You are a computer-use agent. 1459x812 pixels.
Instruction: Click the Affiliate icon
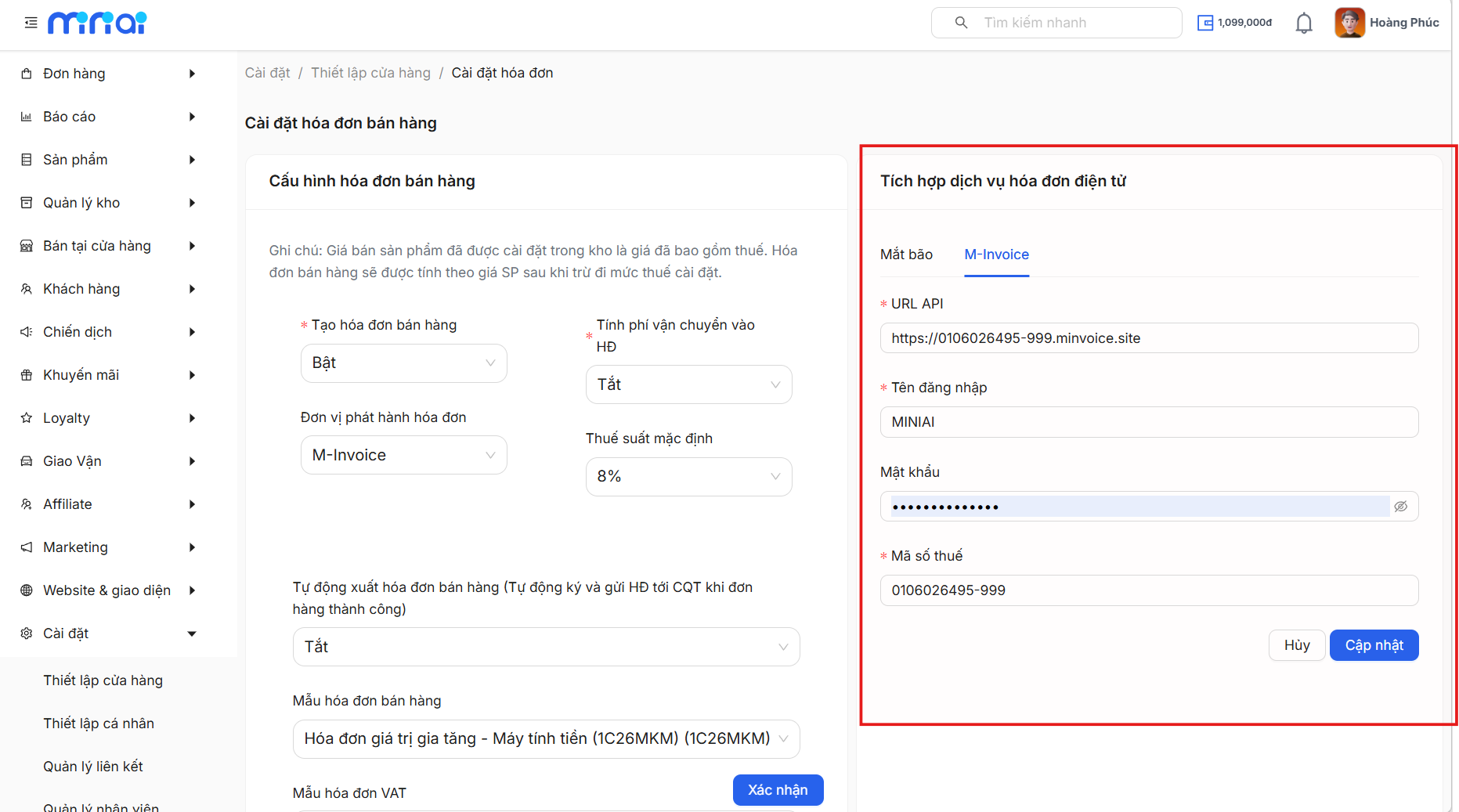(x=27, y=504)
